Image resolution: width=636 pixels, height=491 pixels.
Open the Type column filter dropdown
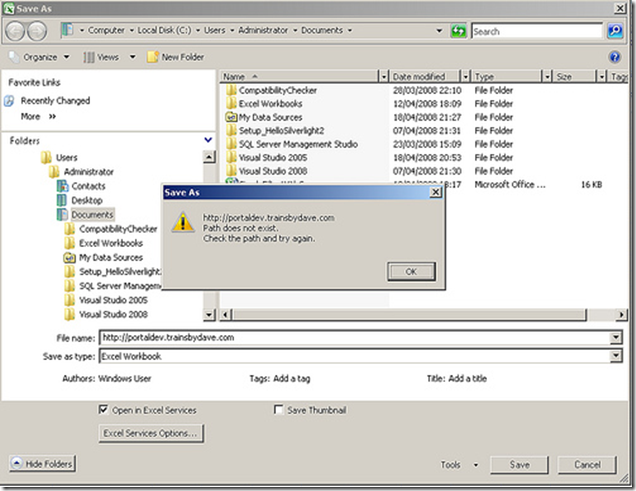coord(548,76)
